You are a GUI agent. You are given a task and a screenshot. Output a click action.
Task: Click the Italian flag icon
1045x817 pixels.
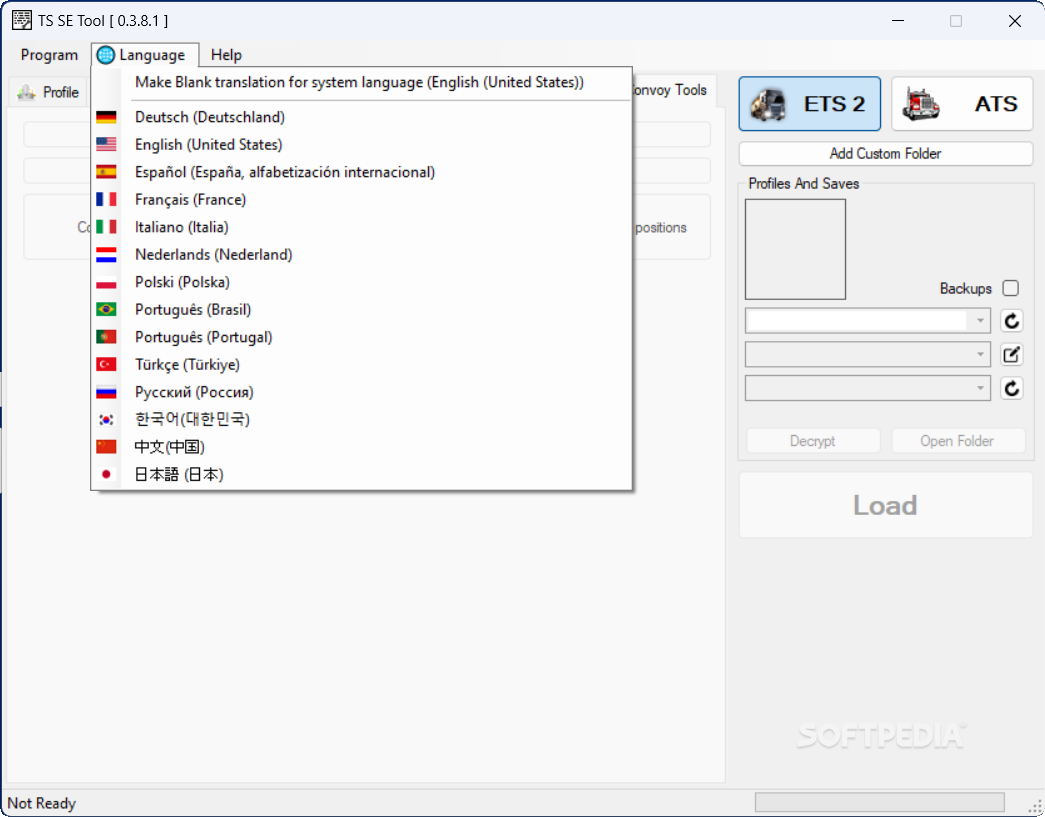(106, 227)
